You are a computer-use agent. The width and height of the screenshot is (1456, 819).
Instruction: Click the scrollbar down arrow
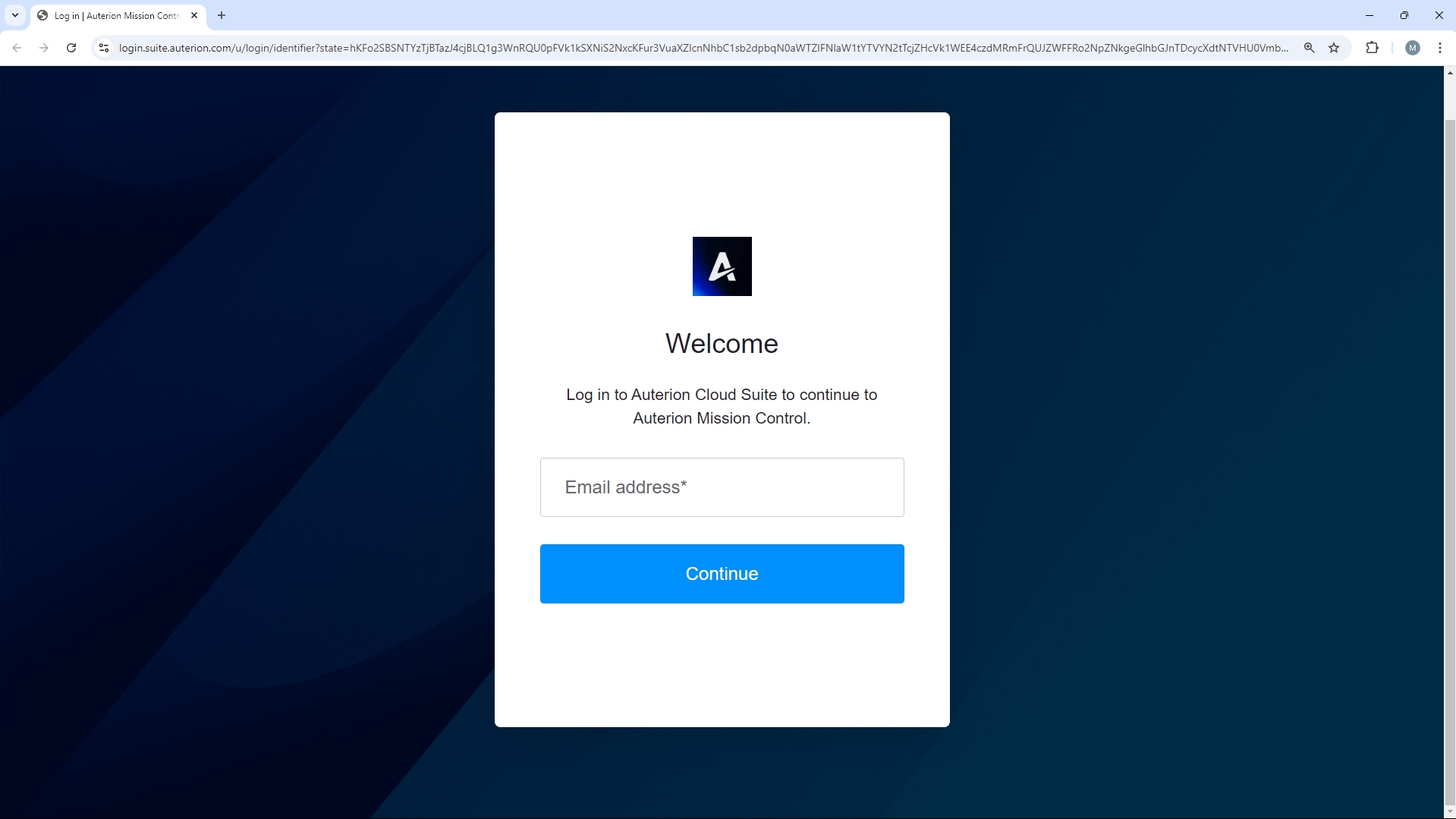click(1449, 812)
